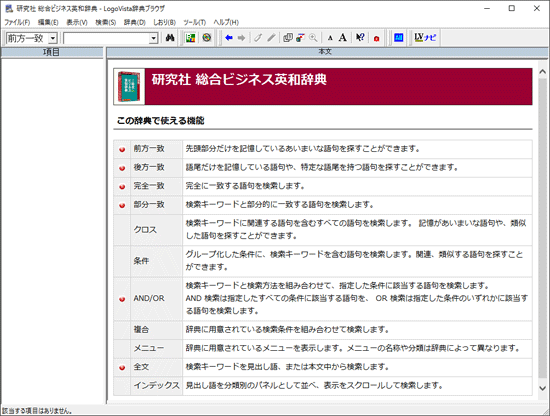
Task: Click the small letter A font icon
Action: point(330,38)
